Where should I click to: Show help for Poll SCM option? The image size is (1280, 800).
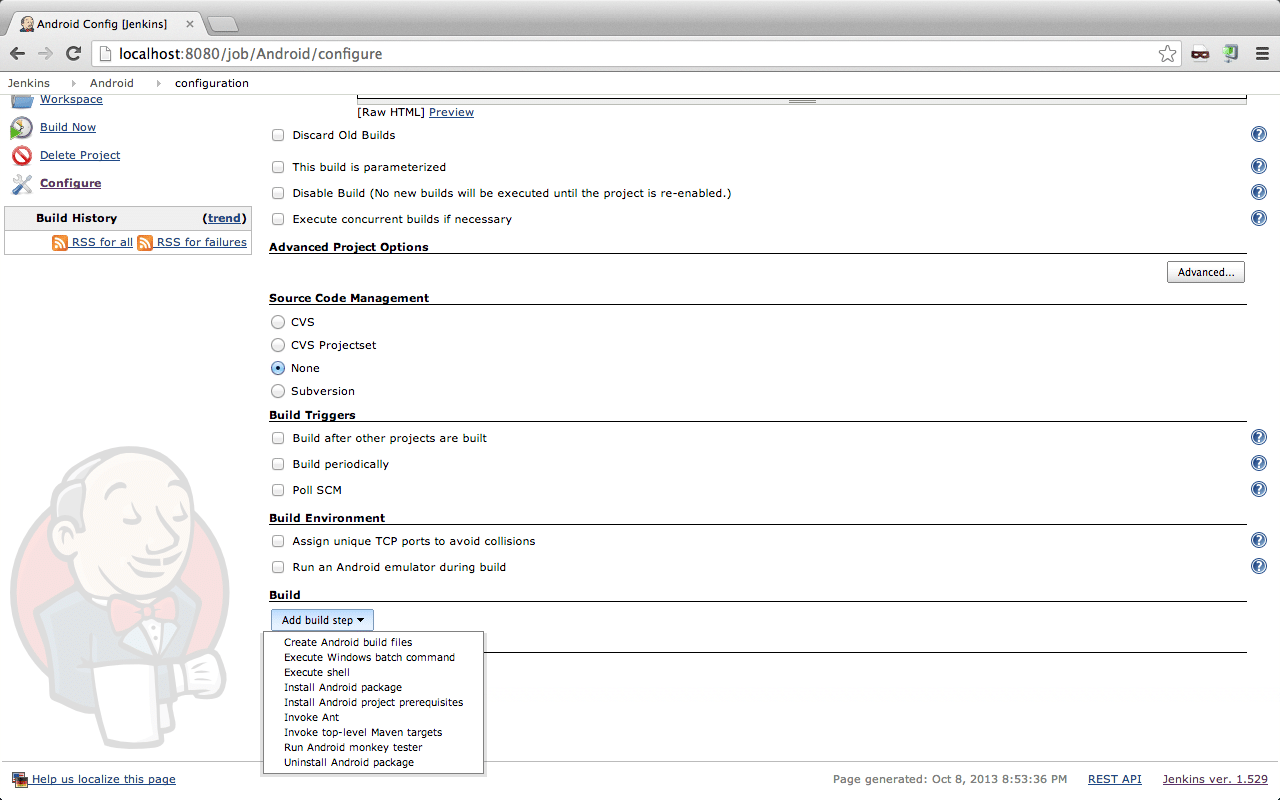tap(1258, 489)
